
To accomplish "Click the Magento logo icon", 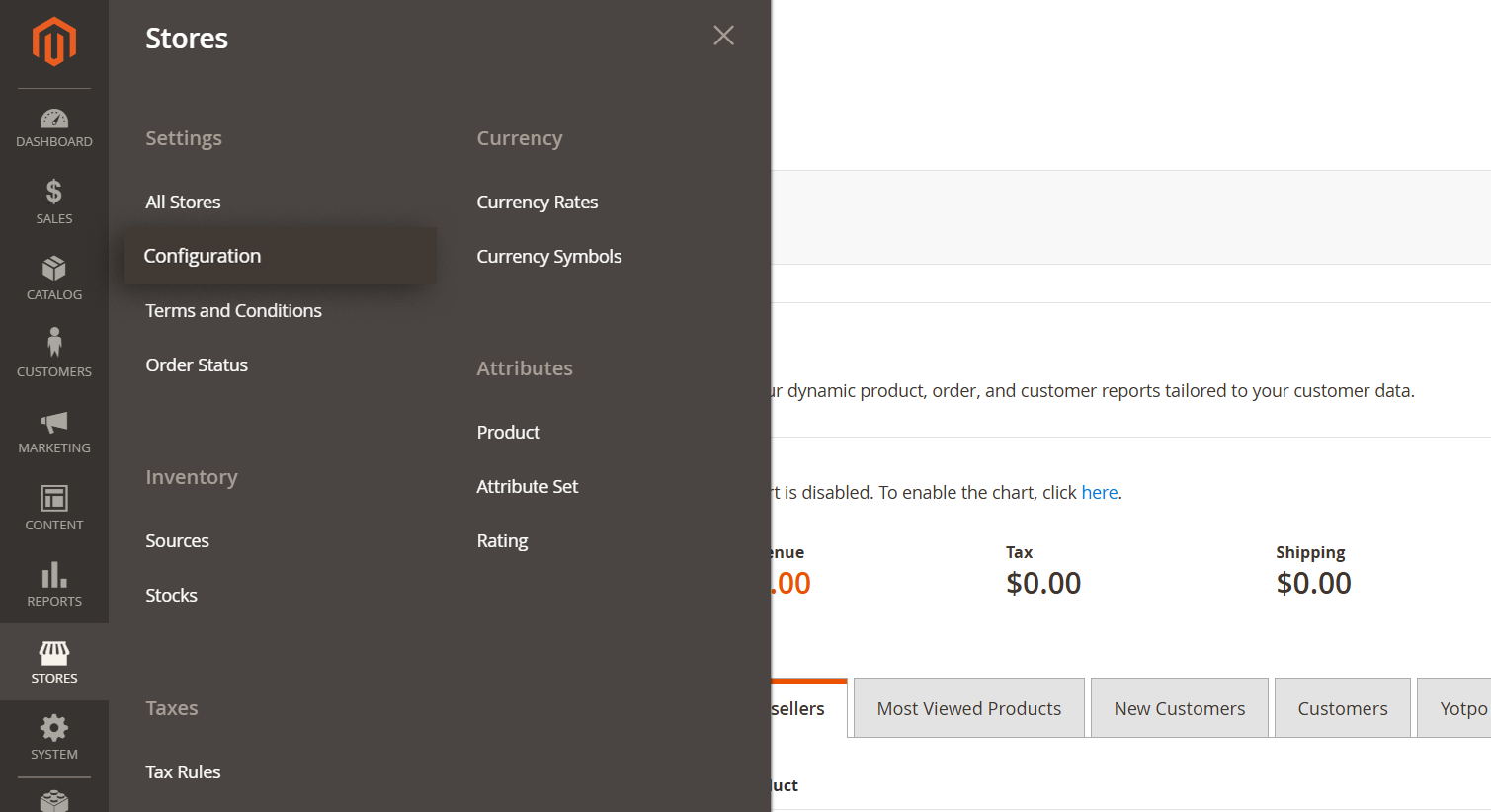I will 53,42.
